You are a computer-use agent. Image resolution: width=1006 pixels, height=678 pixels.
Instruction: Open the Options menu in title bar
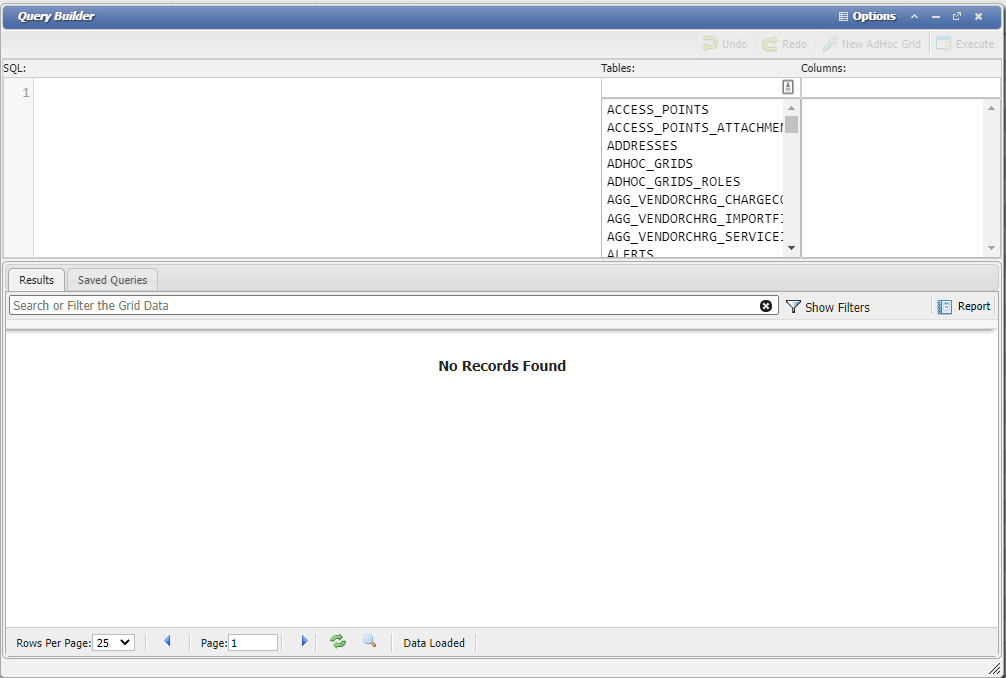click(x=867, y=16)
